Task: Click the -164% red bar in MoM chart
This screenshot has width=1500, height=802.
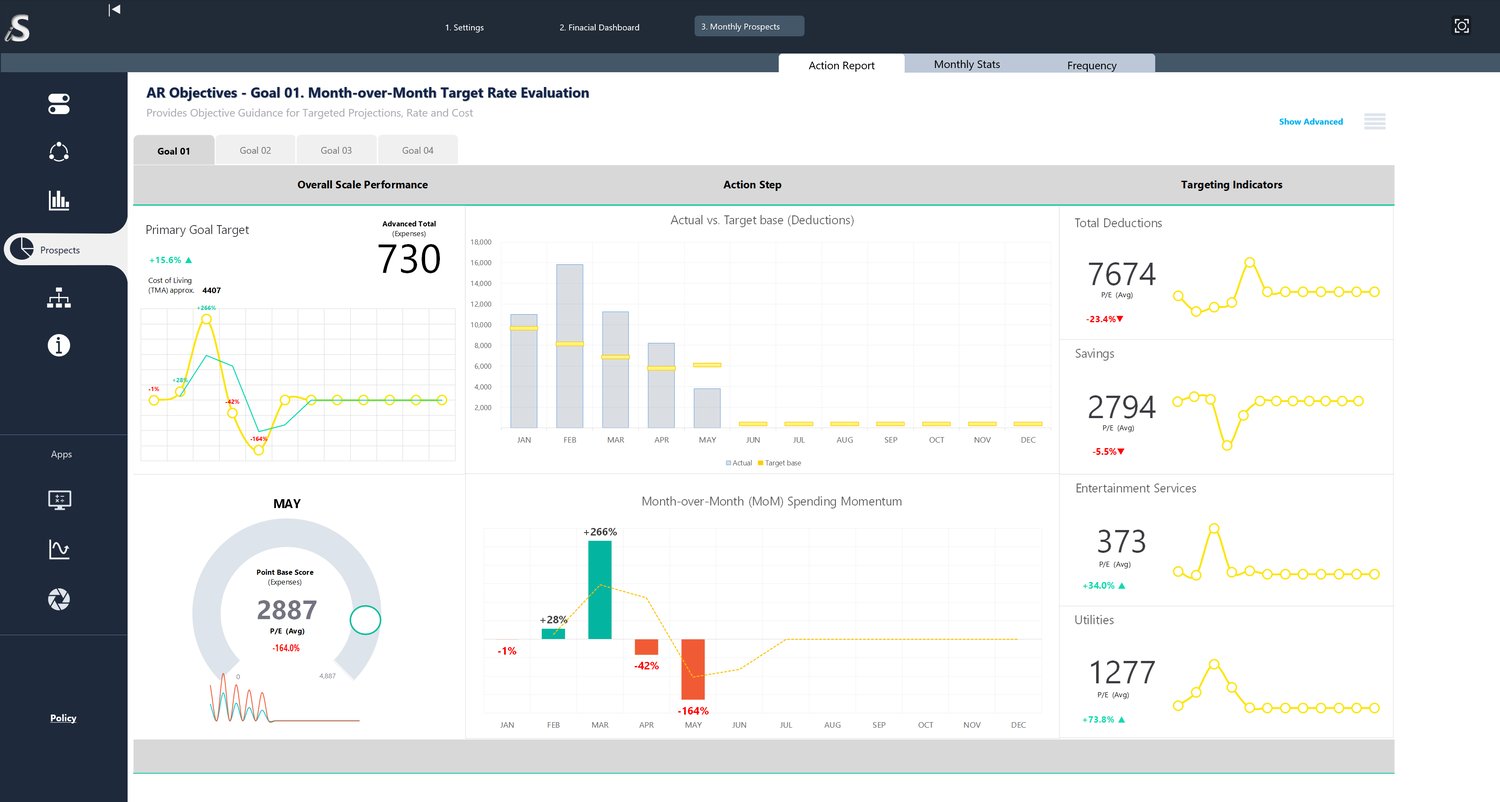Action: coord(694,670)
